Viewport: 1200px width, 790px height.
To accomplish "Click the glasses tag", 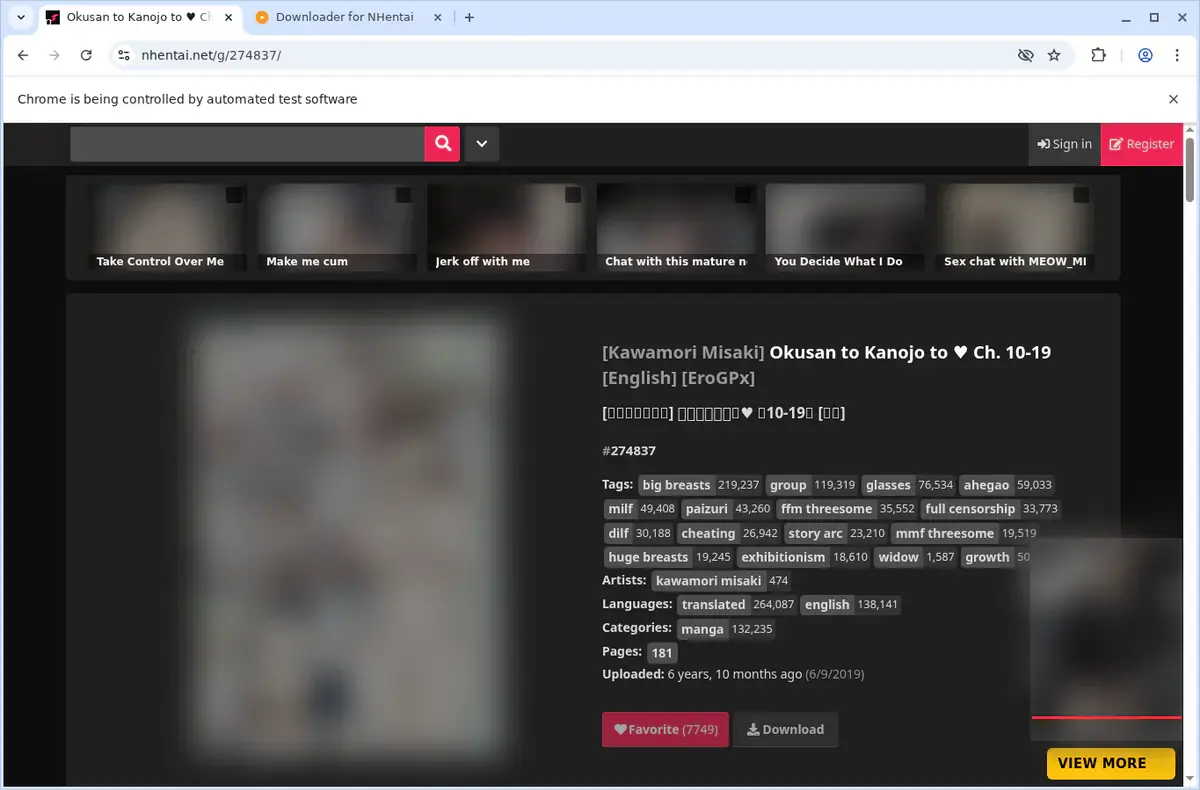I will point(908,485).
